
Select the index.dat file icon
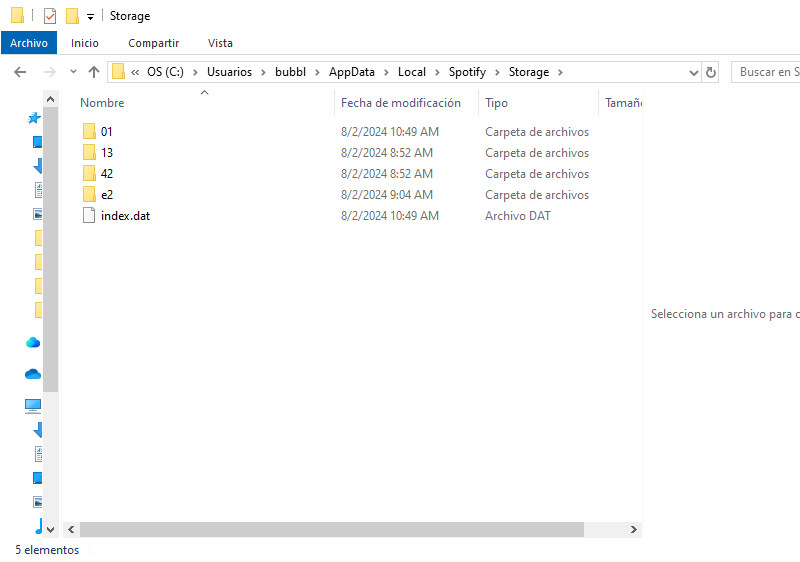tap(89, 216)
